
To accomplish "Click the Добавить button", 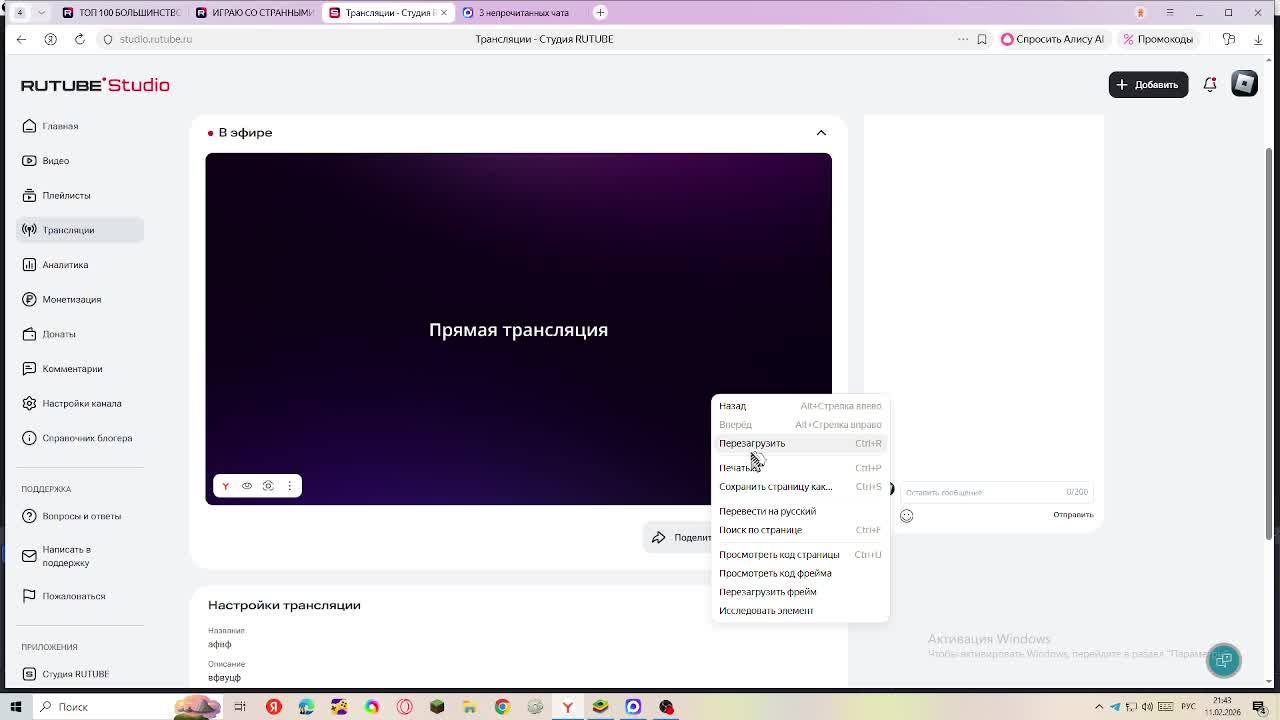I will pyautogui.click(x=1148, y=85).
